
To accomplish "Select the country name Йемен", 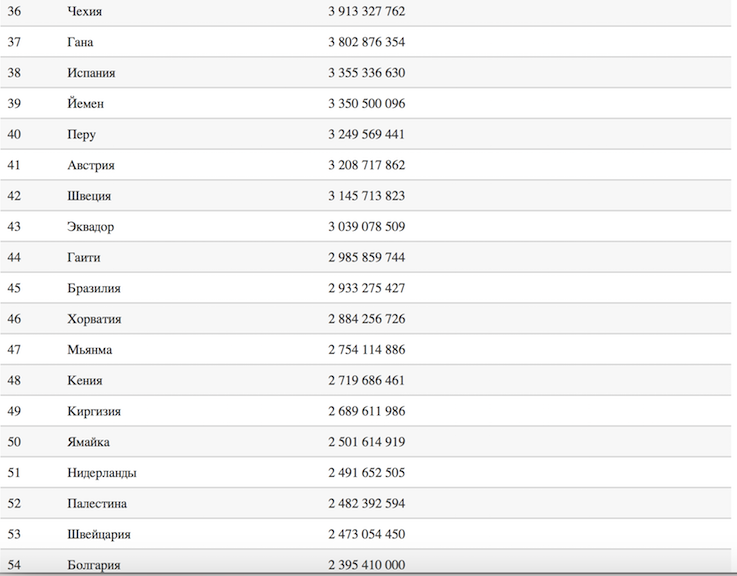I will (x=85, y=104).
